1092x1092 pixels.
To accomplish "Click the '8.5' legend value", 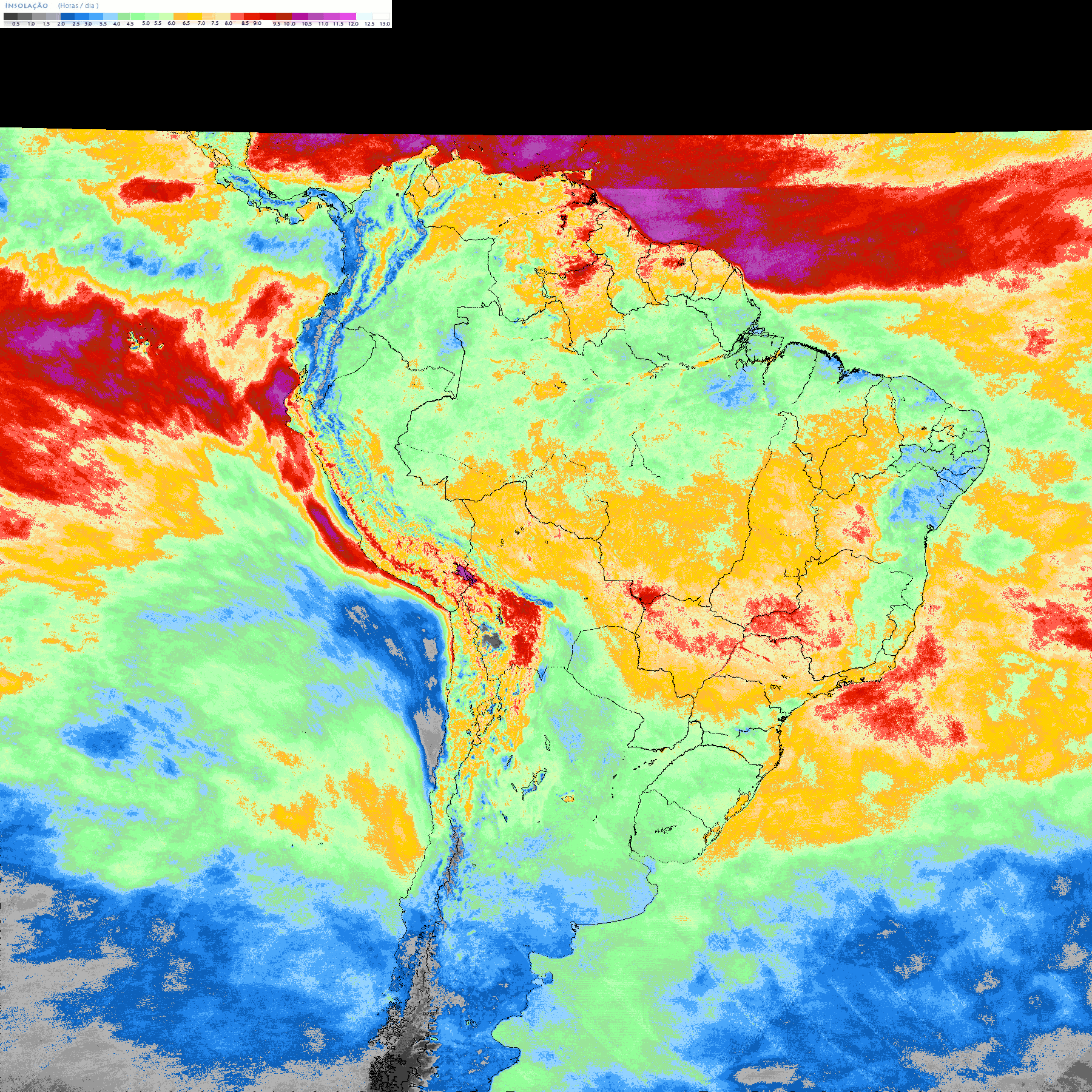I will click(x=245, y=23).
